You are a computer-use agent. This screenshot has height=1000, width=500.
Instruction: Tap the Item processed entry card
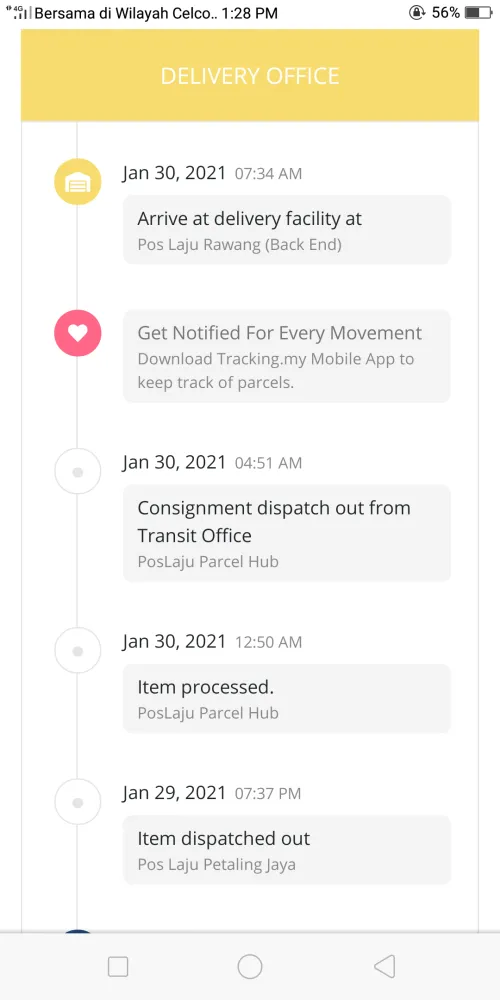pyautogui.click(x=287, y=698)
